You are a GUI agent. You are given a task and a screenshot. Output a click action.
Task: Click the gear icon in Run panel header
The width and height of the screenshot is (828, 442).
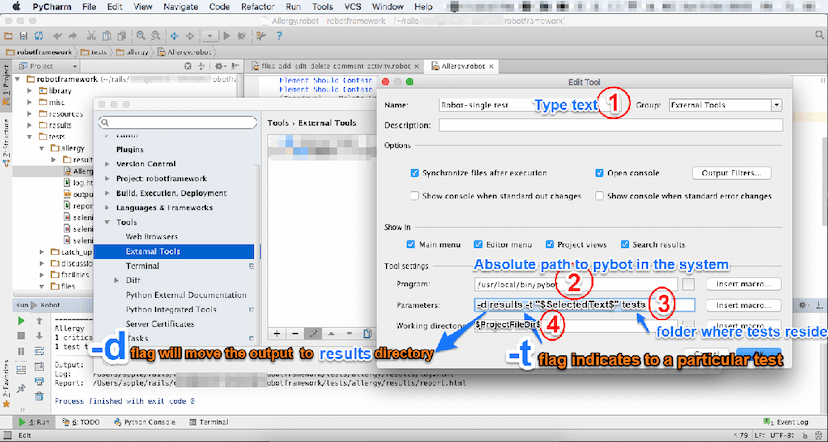[803, 305]
